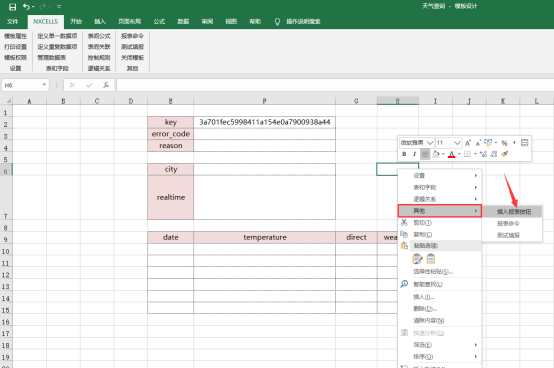Expand the 设置 submenu in the context menu
554x368 pixels.
[440, 176]
